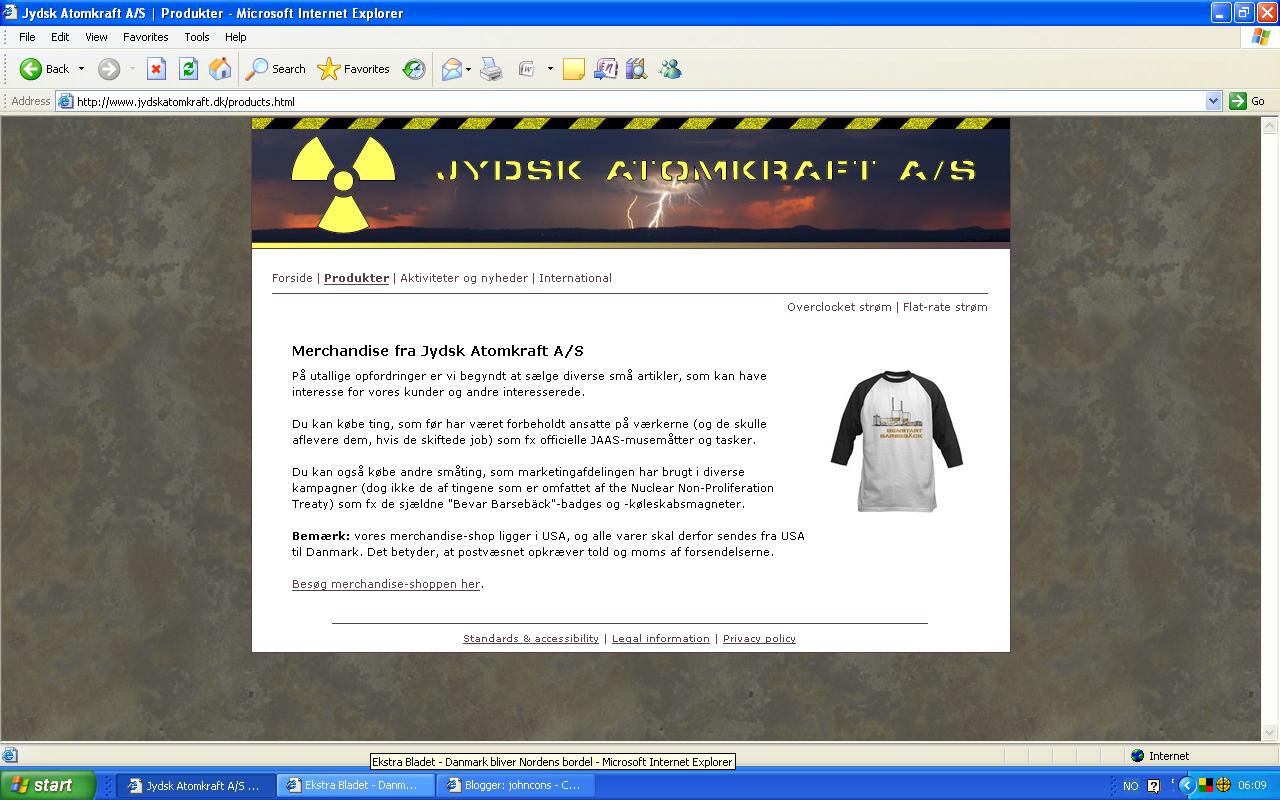Open the Favorites menu

146,37
